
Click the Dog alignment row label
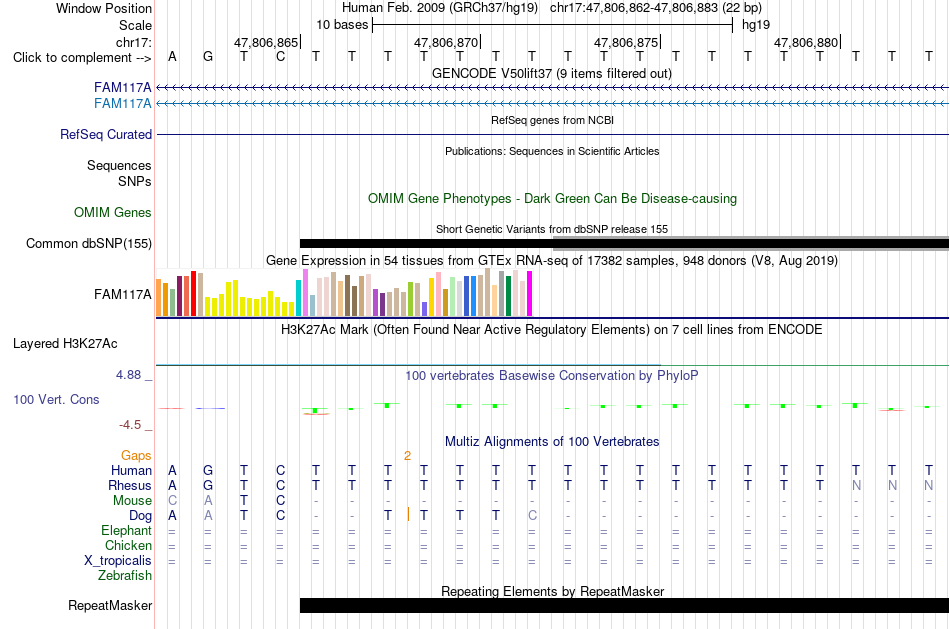[x=140, y=516]
